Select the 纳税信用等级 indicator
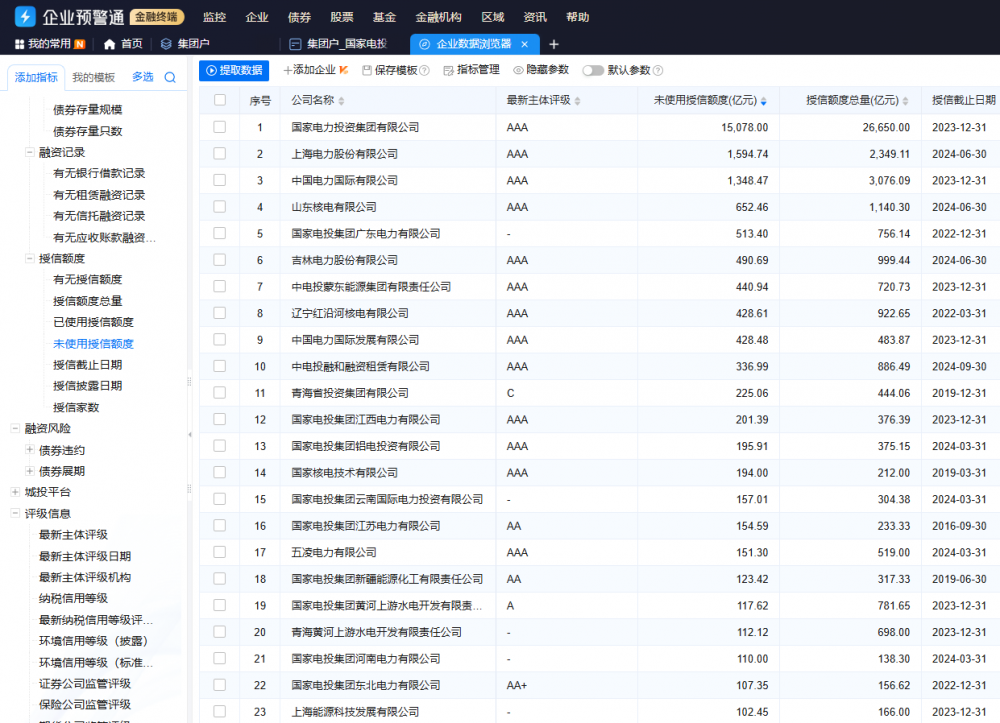The height and width of the screenshot is (723, 1000). 73,598
